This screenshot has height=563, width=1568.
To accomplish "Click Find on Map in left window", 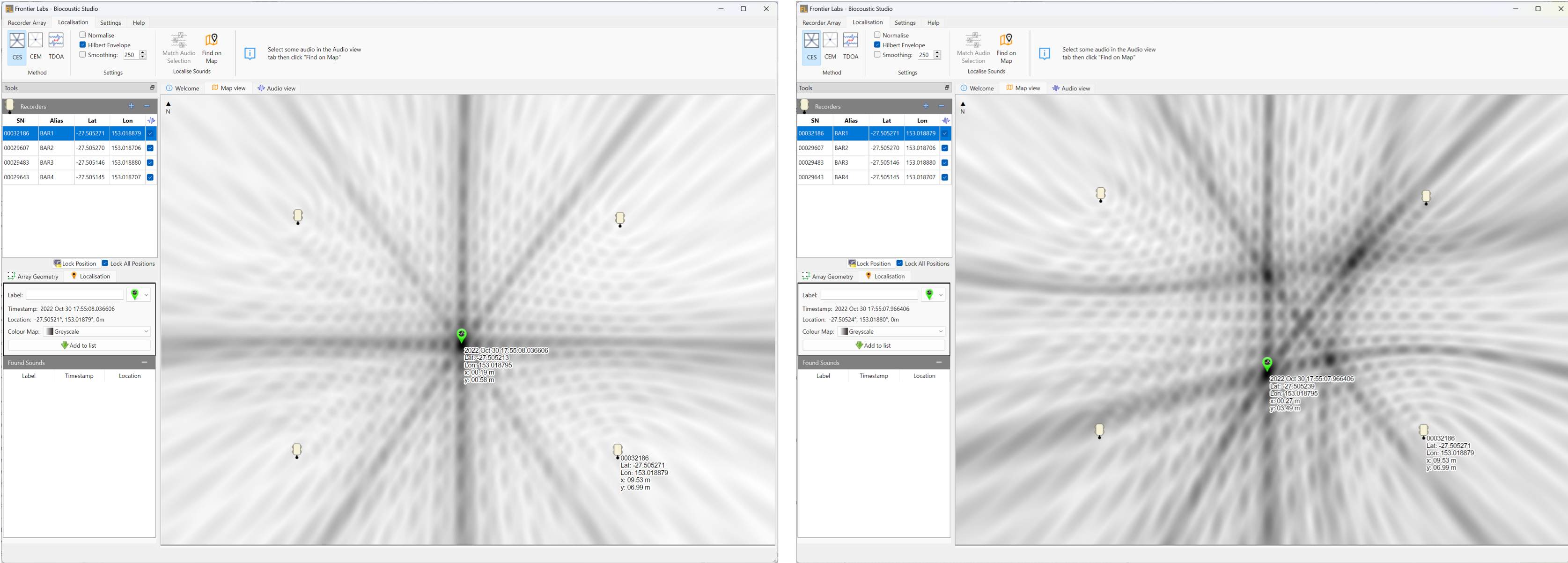I will (x=211, y=49).
